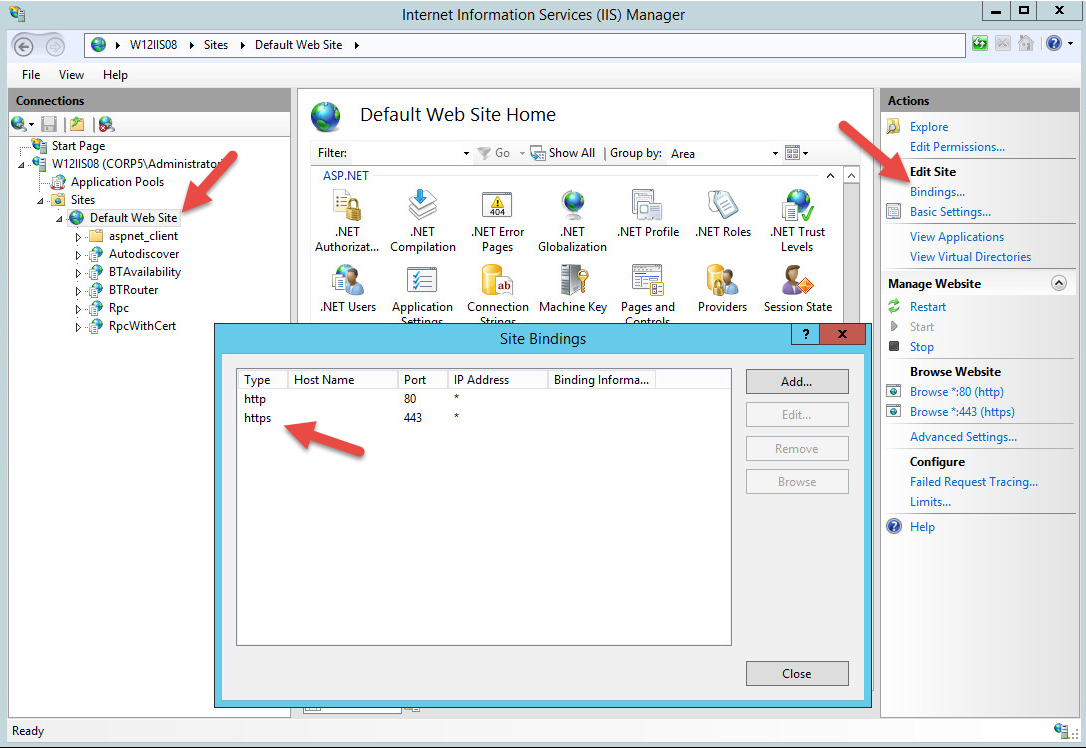Click Failed Request Tracing... link
This screenshot has height=748, width=1086.
974,482
